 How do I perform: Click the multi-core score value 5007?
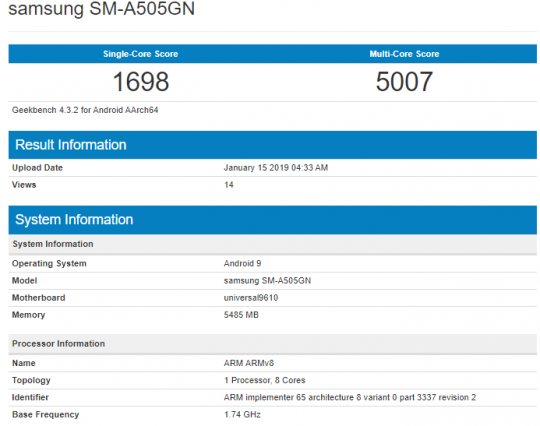point(404,82)
